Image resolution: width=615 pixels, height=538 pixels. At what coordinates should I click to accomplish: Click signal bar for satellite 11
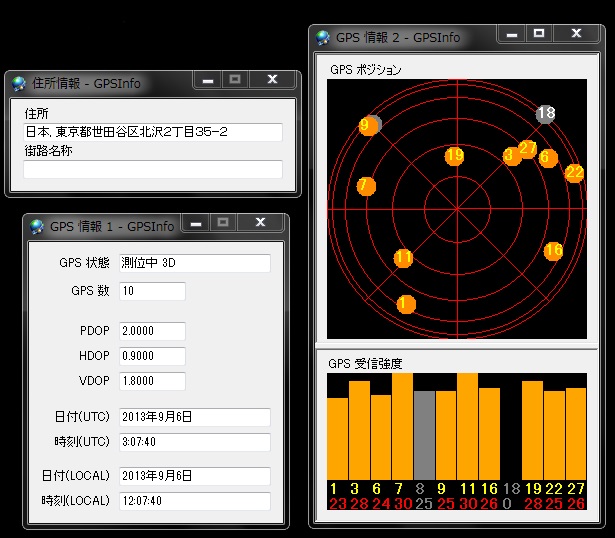[468, 426]
